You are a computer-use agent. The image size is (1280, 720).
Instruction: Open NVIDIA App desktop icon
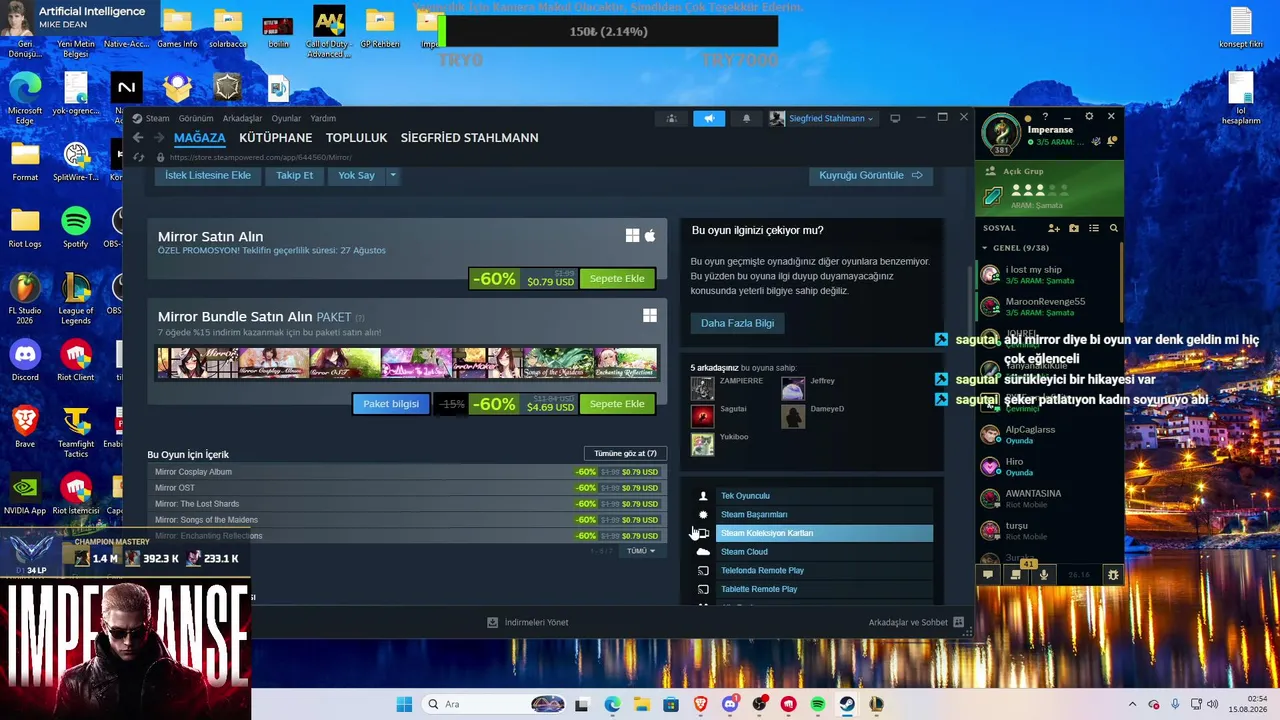(x=25, y=495)
